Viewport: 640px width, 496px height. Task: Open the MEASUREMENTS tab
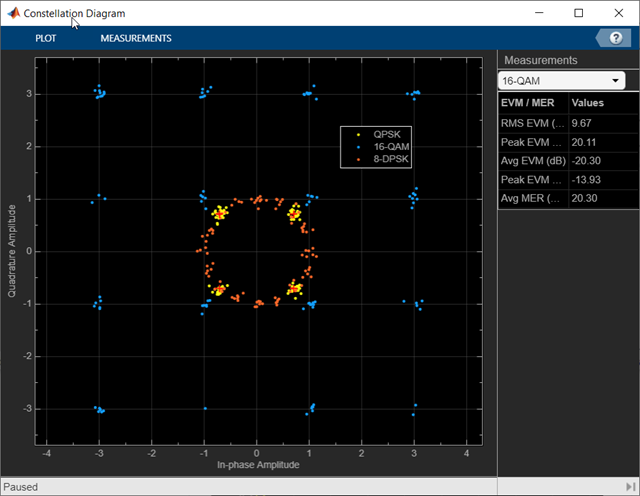pyautogui.click(x=136, y=38)
